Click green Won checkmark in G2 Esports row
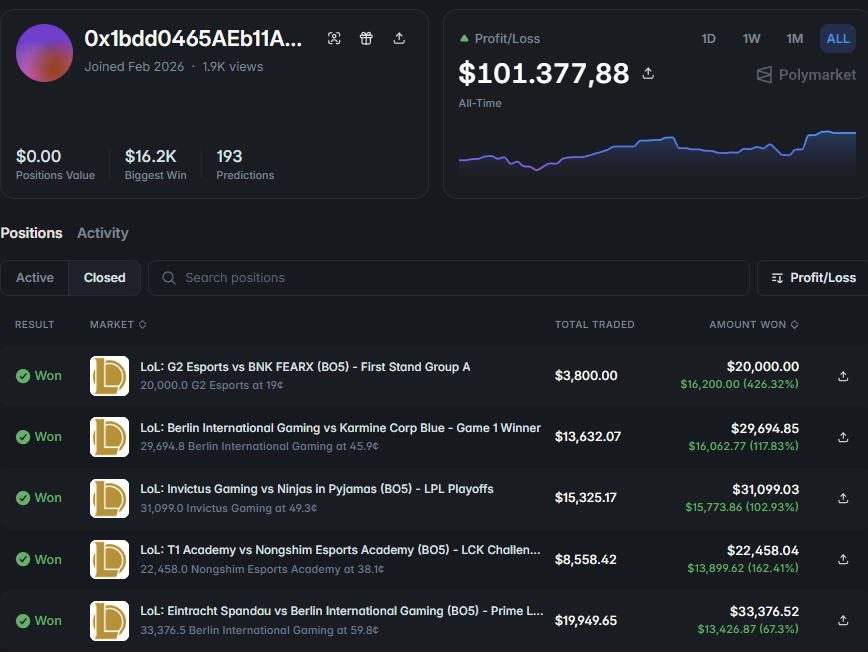The height and width of the screenshot is (652, 868). 23,376
